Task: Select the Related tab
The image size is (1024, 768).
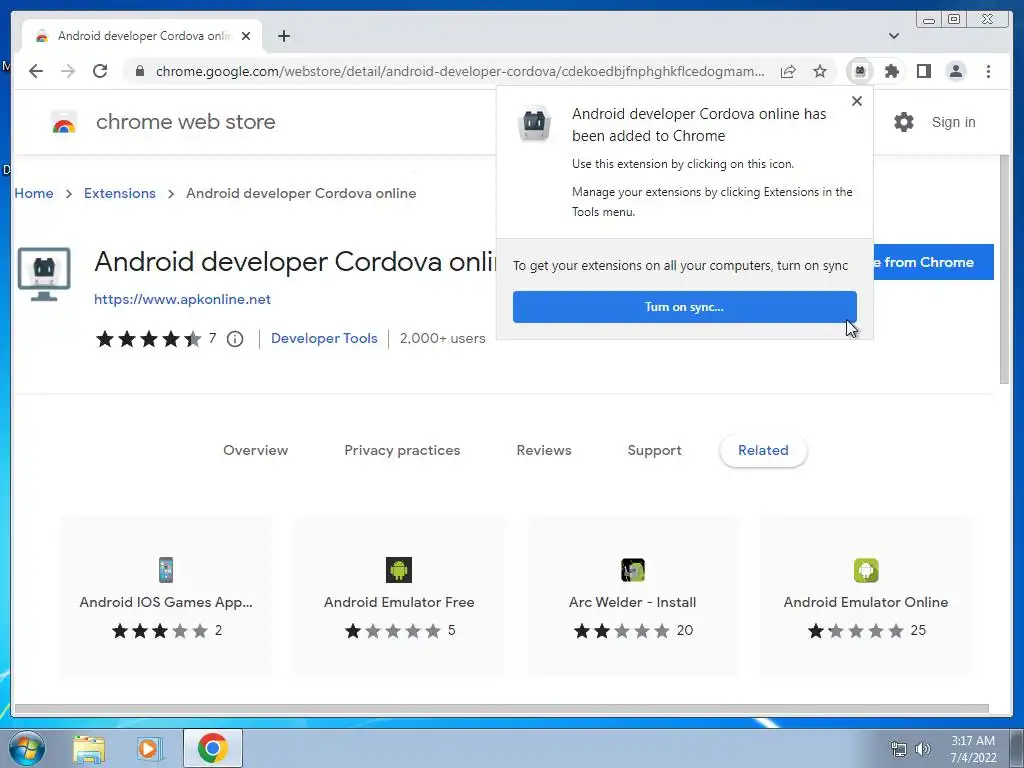Action: pyautogui.click(x=763, y=450)
